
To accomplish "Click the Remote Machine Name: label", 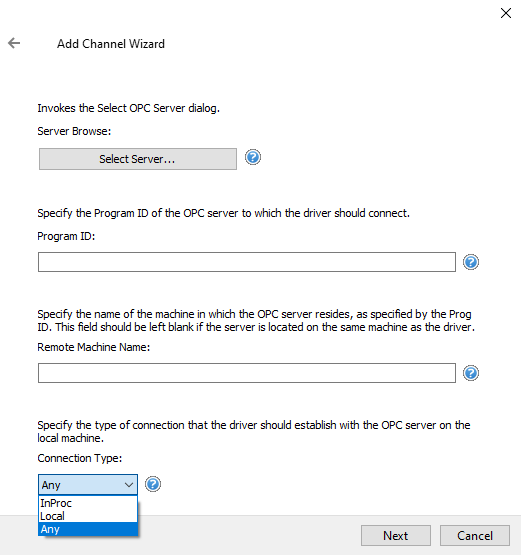I will [94, 347].
